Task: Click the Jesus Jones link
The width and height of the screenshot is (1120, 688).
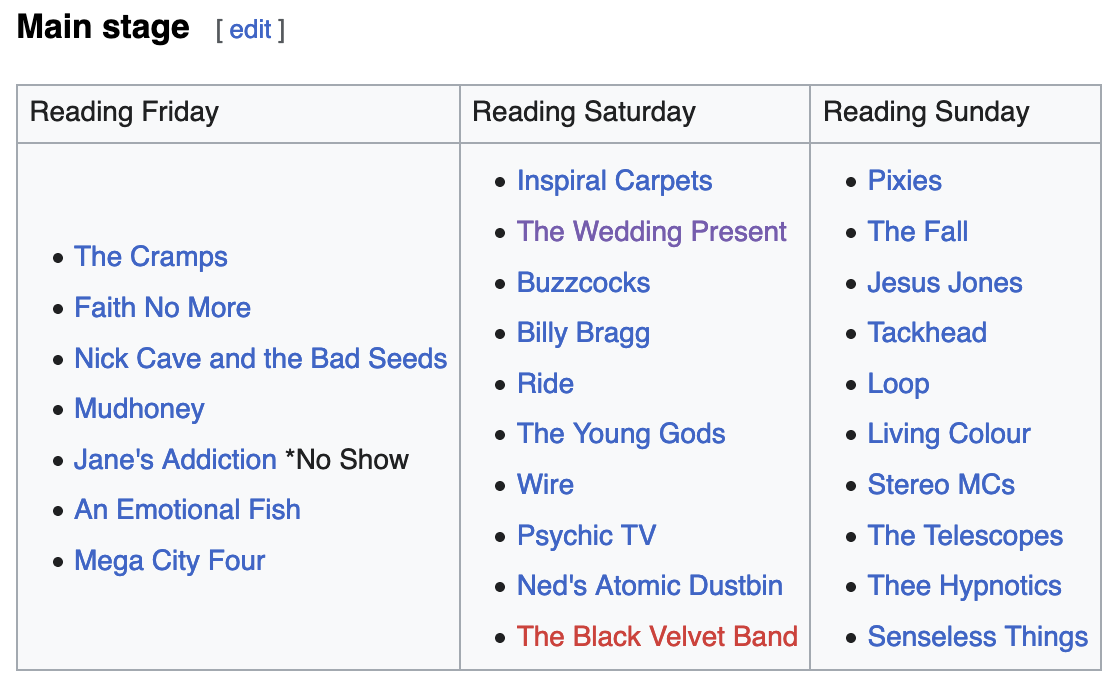Action: coord(944,283)
